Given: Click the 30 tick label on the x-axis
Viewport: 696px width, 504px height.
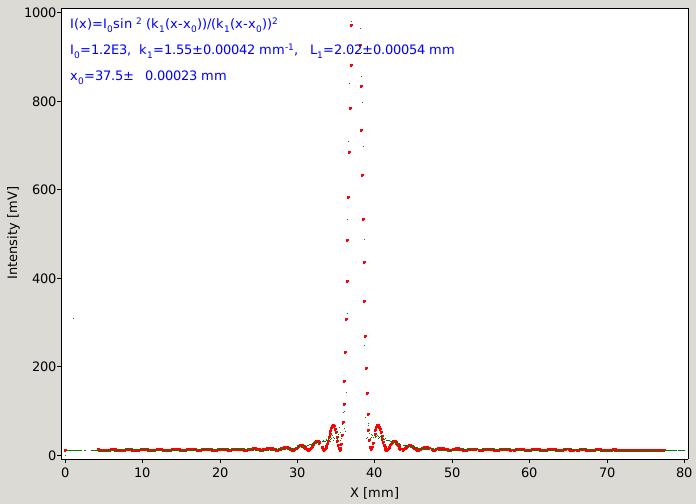Looking at the screenshot, I should click(x=297, y=472).
